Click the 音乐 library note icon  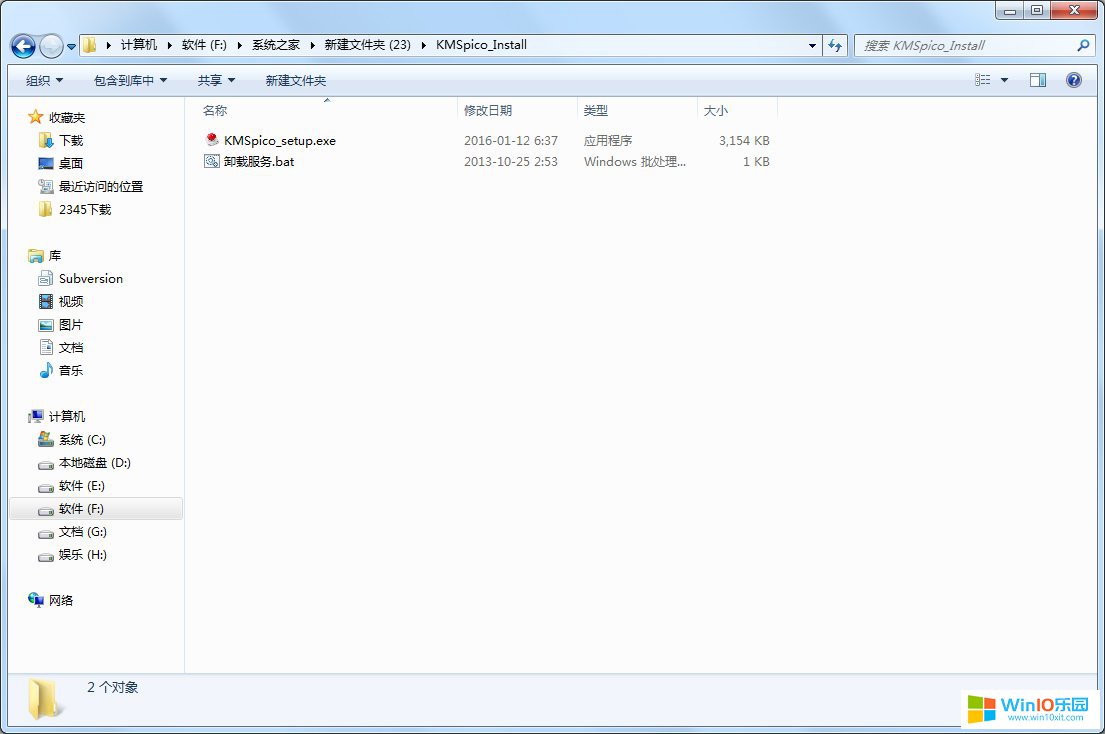(x=46, y=370)
